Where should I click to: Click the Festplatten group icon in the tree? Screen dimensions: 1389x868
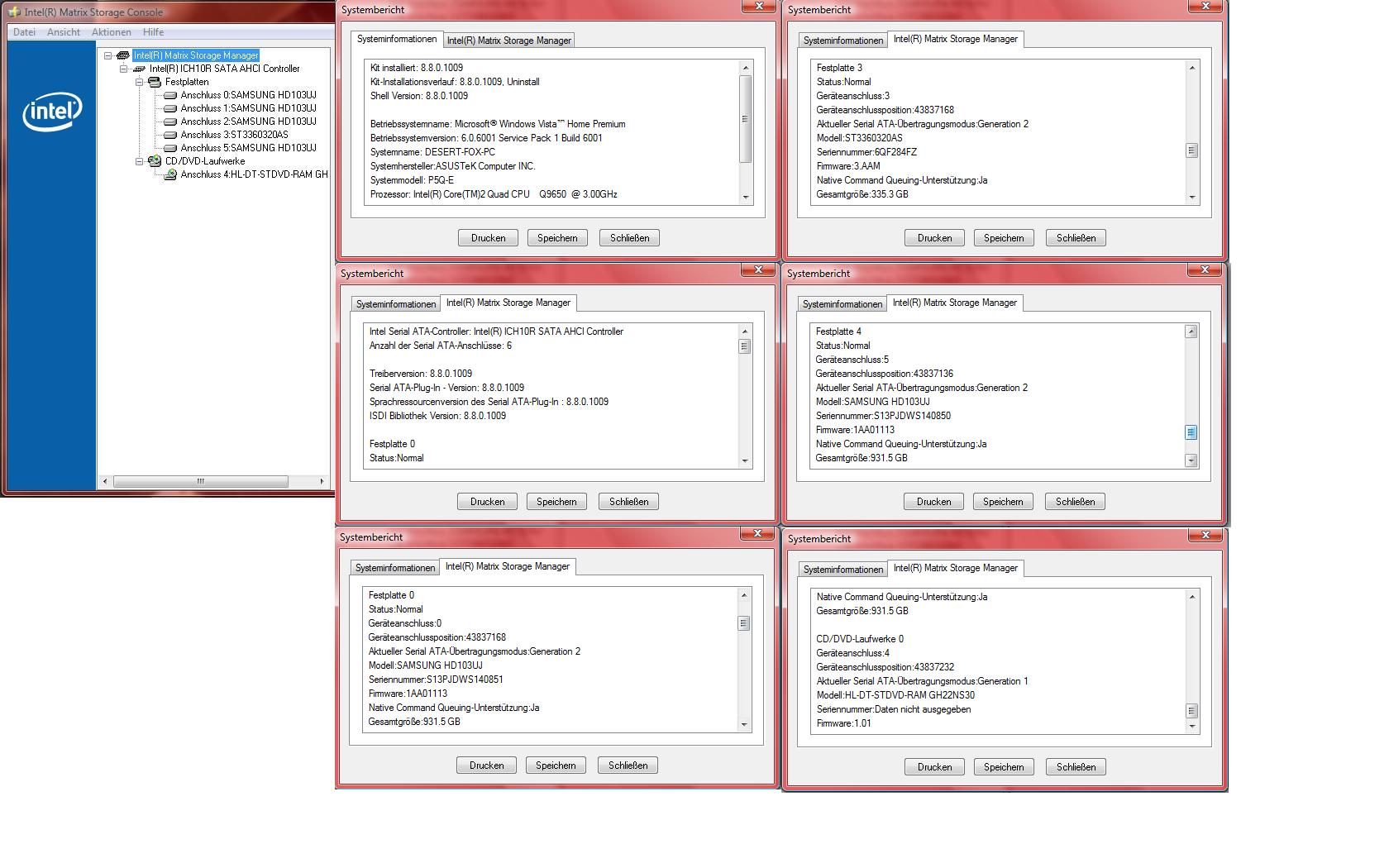155,82
